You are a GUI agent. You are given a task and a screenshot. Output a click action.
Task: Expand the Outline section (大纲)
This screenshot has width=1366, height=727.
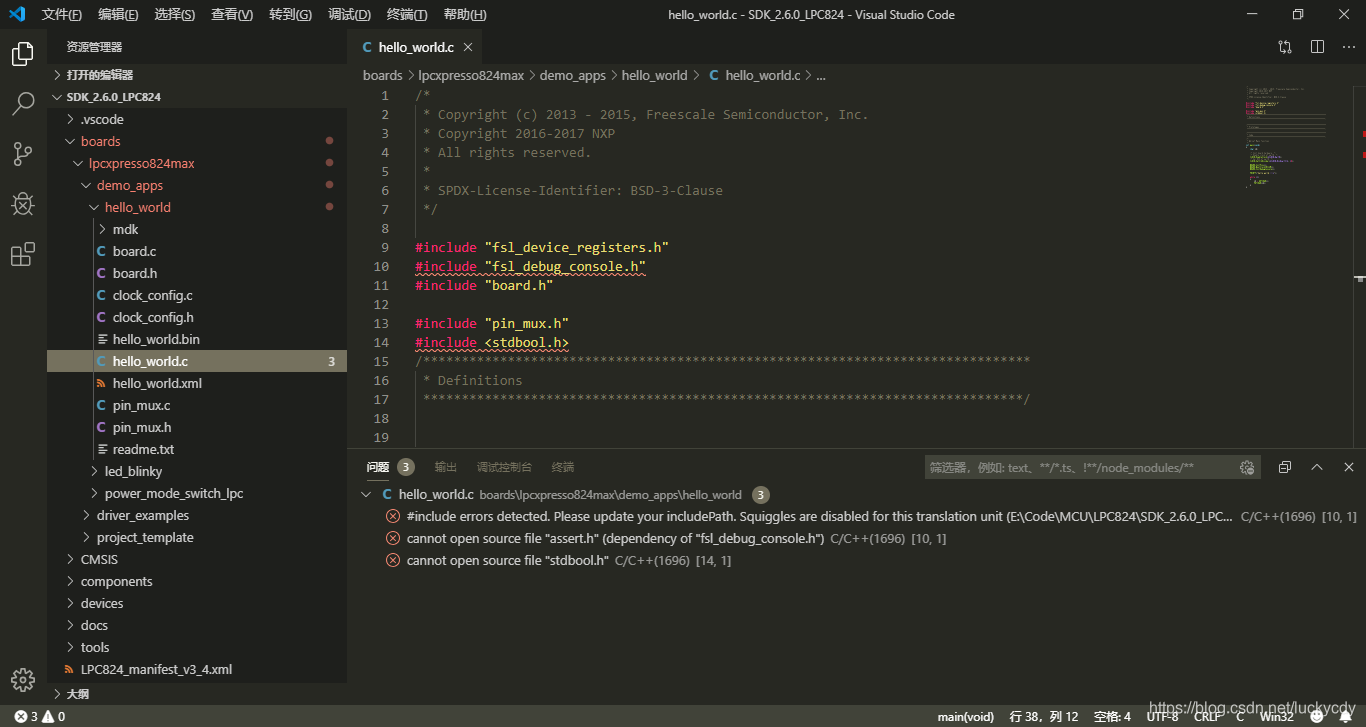point(197,693)
